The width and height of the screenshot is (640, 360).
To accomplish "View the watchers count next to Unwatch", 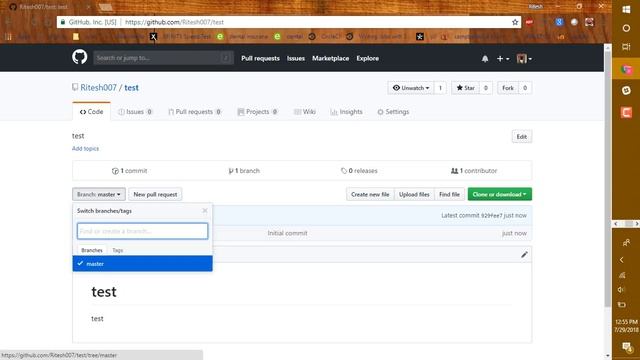I will click(440, 88).
